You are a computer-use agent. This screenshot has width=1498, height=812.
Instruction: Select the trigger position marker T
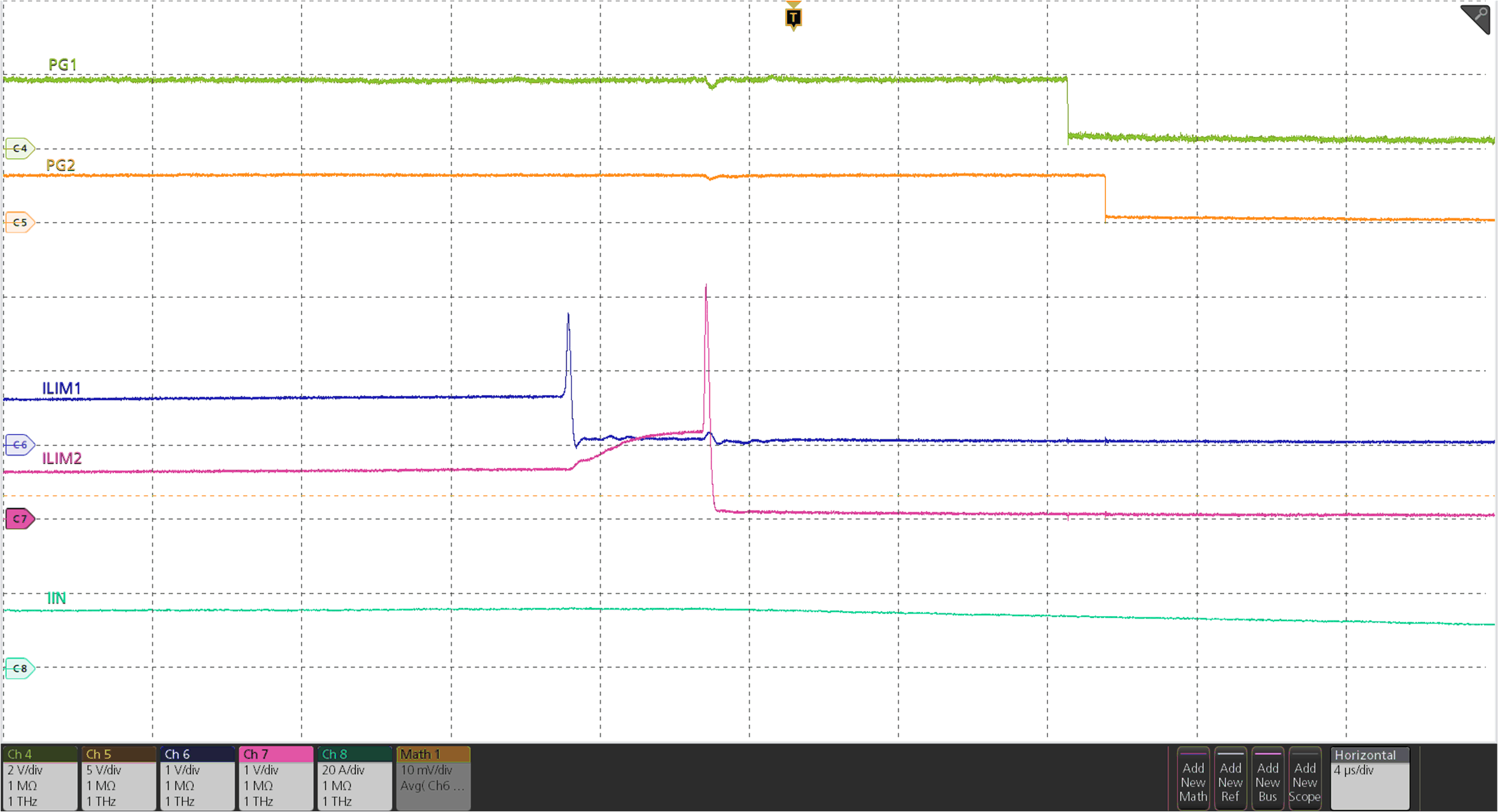tap(794, 18)
